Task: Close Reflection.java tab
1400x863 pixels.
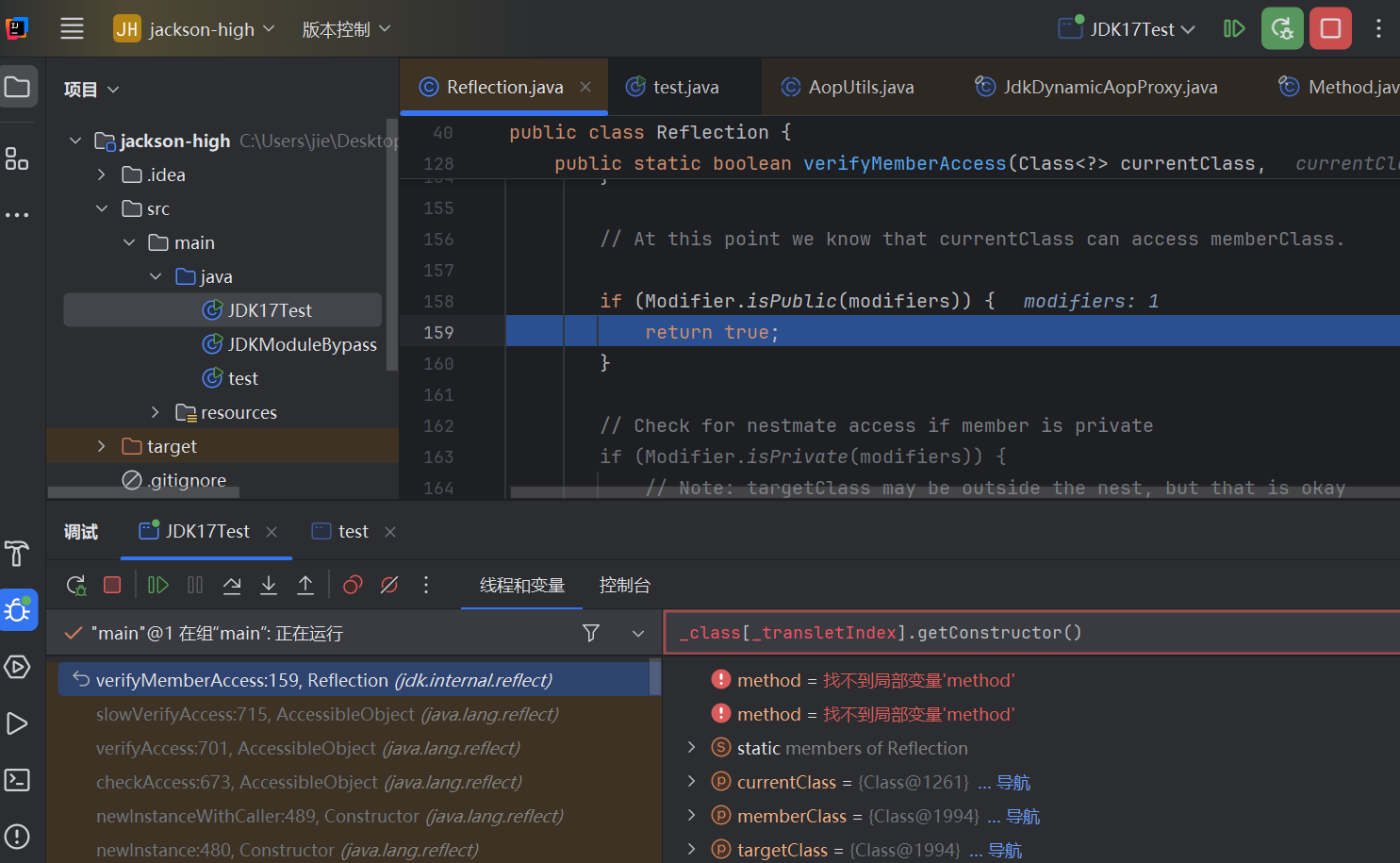Action: click(585, 87)
